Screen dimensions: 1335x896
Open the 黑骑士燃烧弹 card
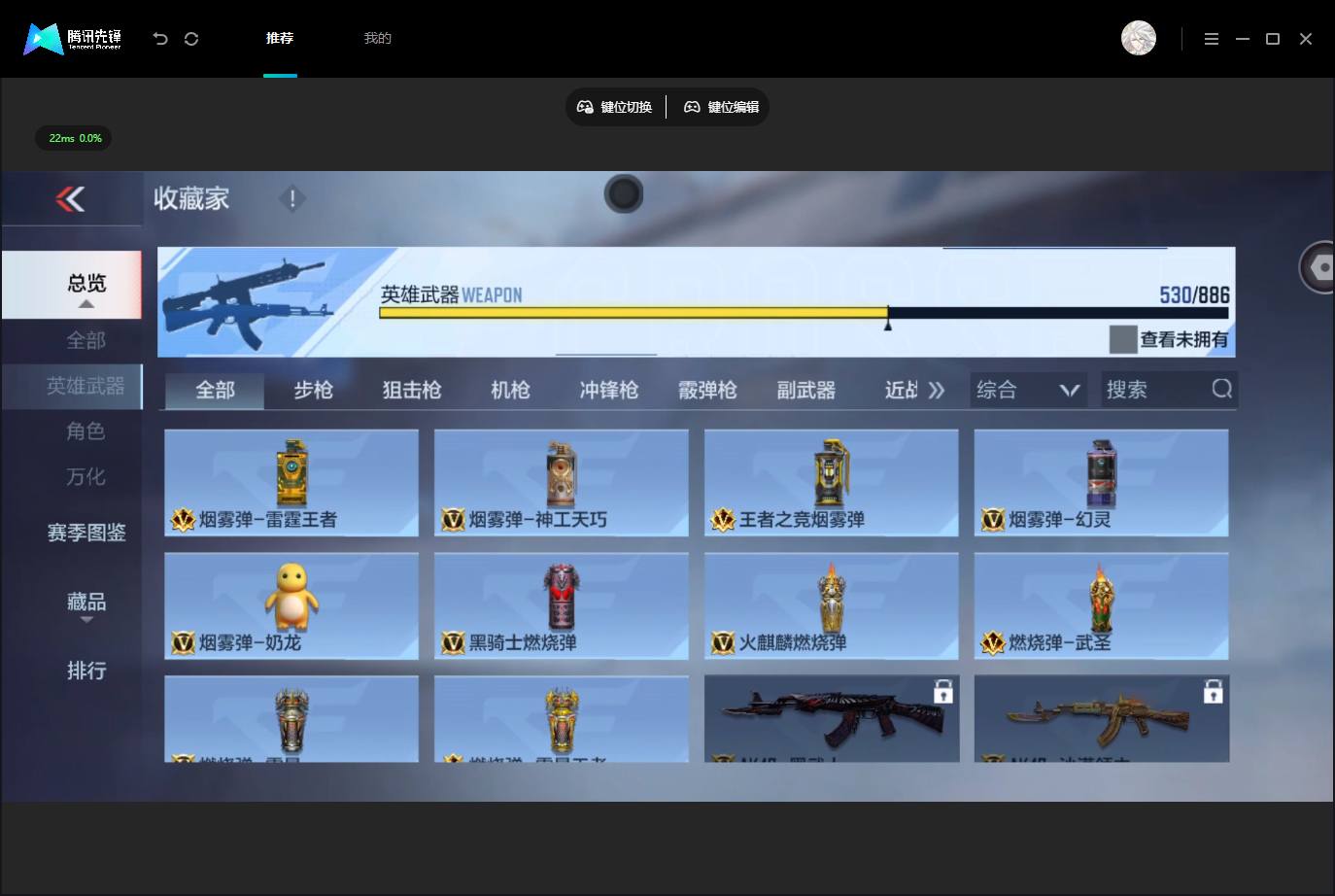click(562, 606)
